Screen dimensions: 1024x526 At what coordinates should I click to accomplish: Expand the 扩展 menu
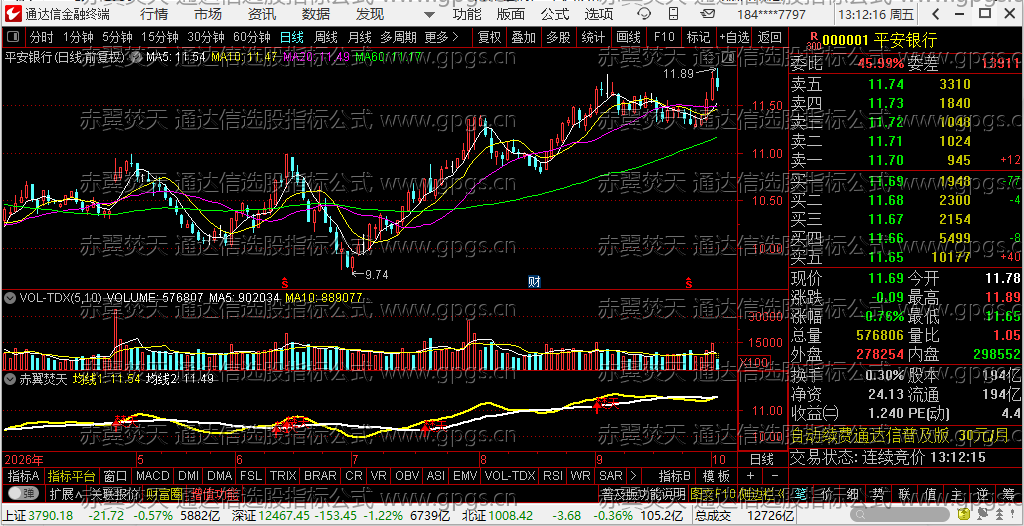coord(65,493)
